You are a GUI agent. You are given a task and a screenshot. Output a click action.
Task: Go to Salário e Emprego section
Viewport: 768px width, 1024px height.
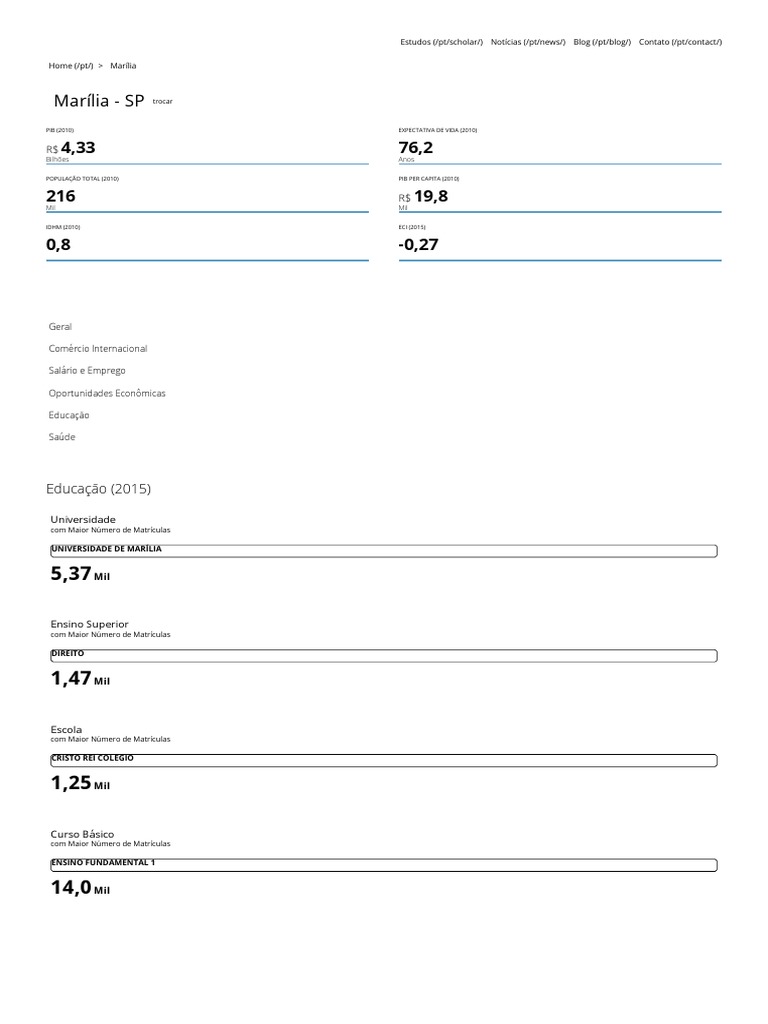87,371
